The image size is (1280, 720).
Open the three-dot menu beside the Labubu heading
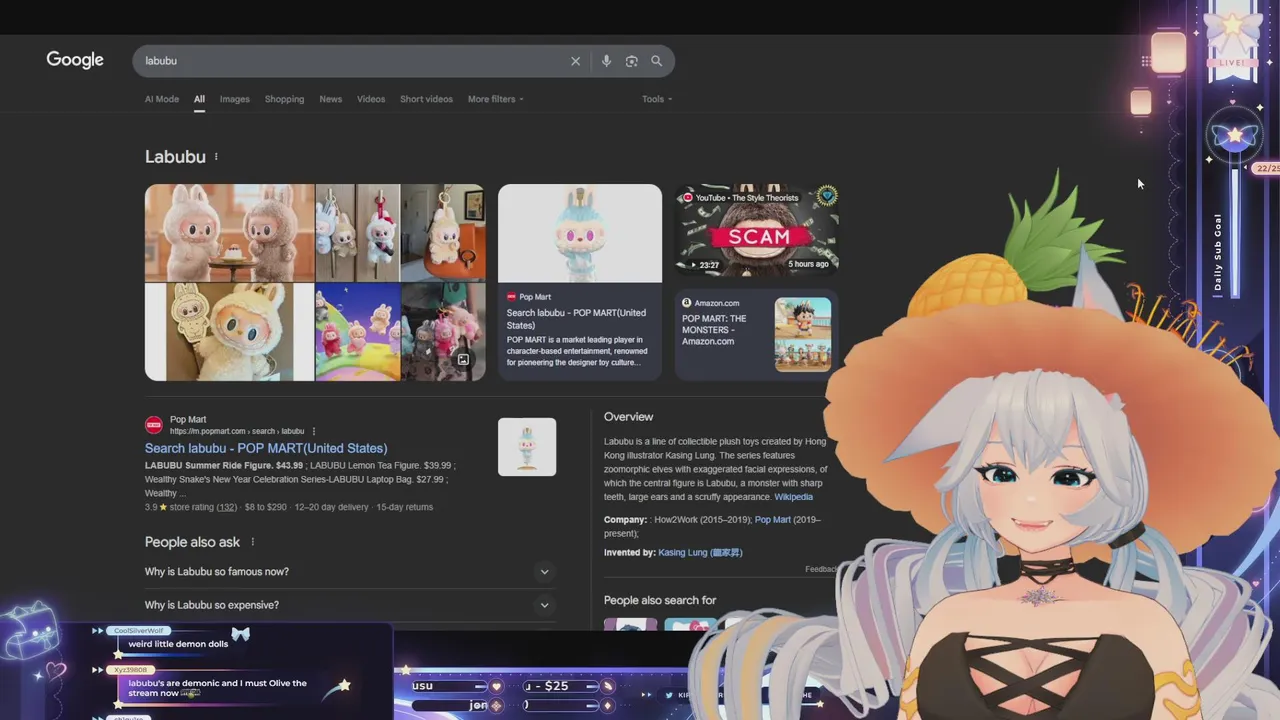[x=216, y=157]
